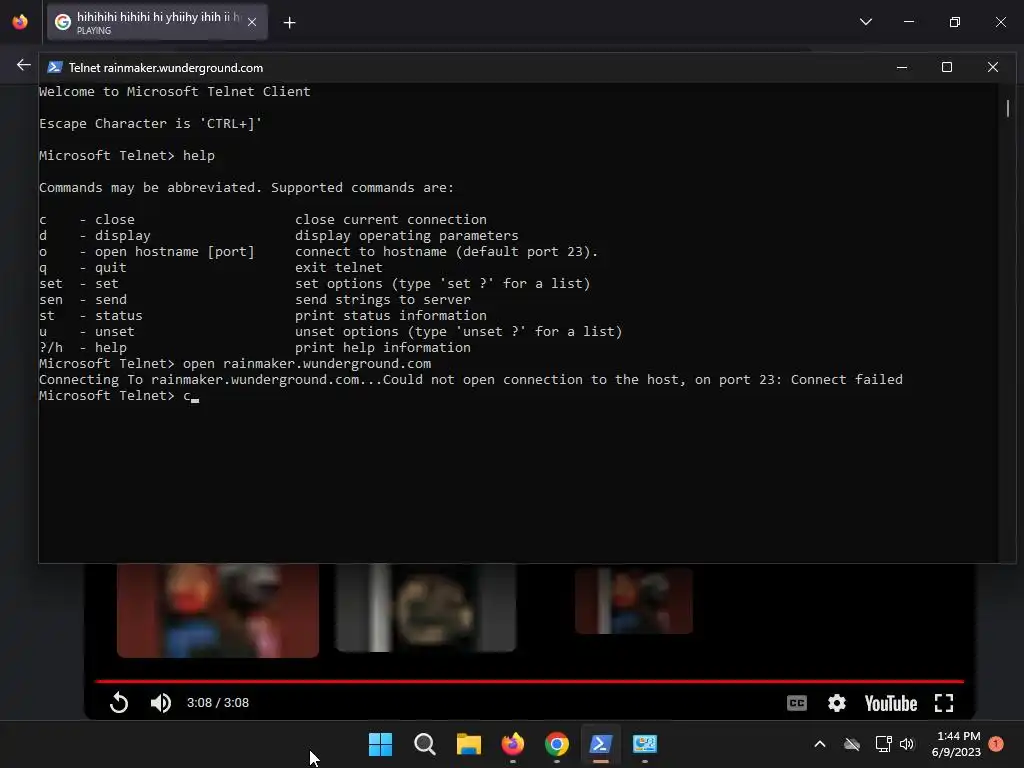This screenshot has width=1024, height=768.
Task: Open the Windows Start menu
Action: point(380,744)
